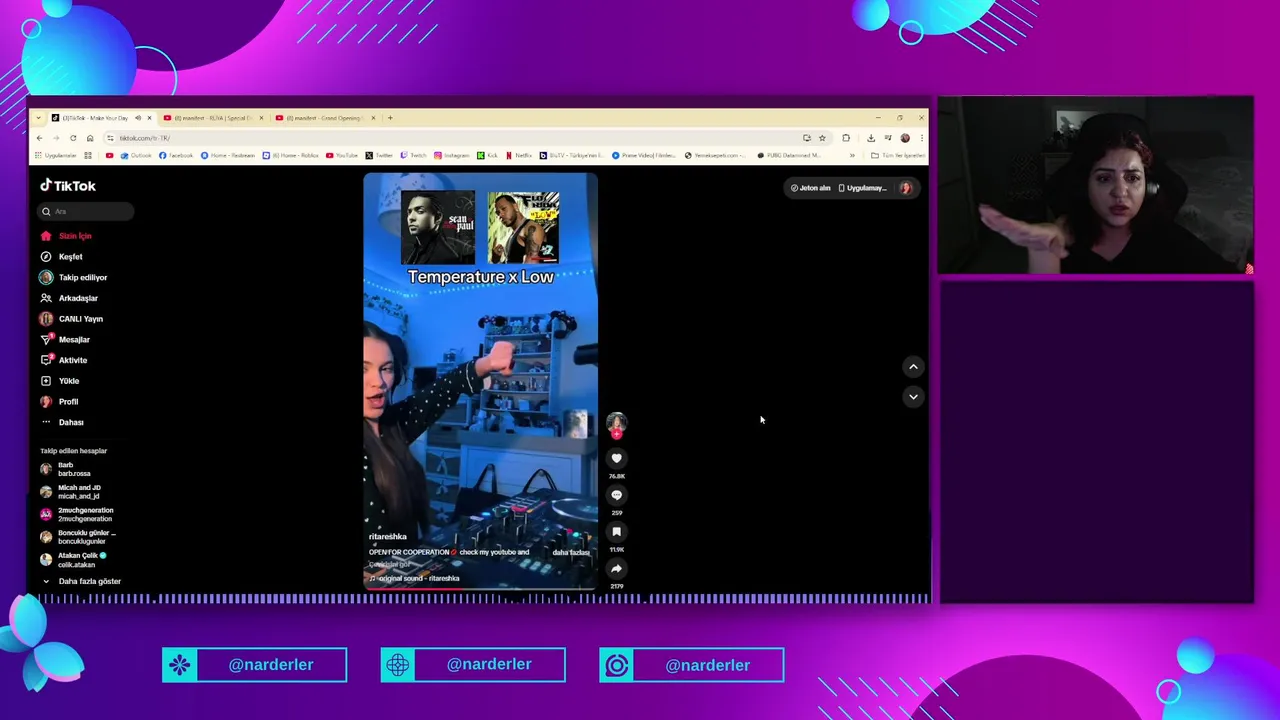Image resolution: width=1280 pixels, height=720 pixels.
Task: Go to previous video with up chevron
Action: click(913, 367)
